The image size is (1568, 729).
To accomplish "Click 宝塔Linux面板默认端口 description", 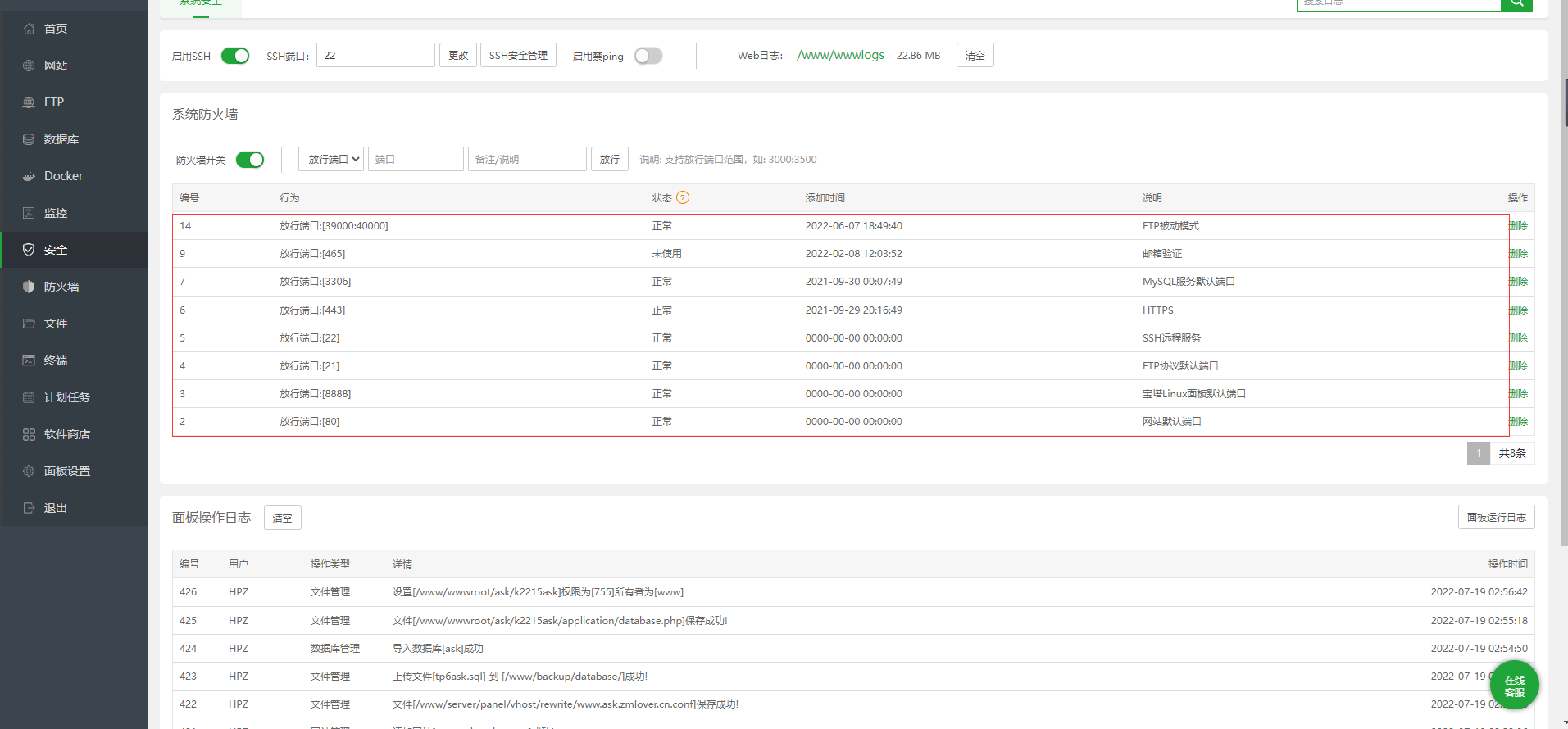I will (x=1193, y=394).
